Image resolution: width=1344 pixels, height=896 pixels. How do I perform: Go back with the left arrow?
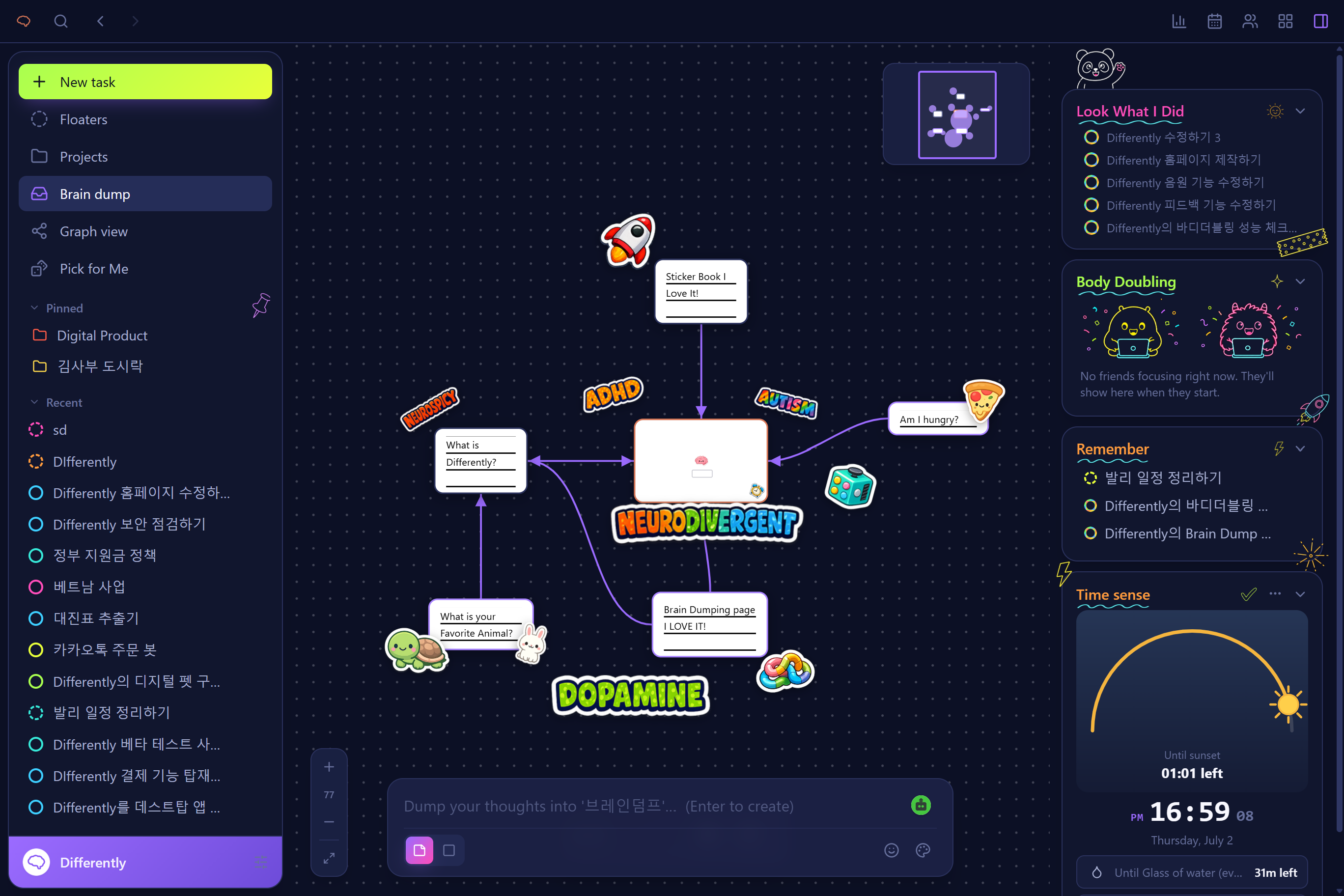101,21
